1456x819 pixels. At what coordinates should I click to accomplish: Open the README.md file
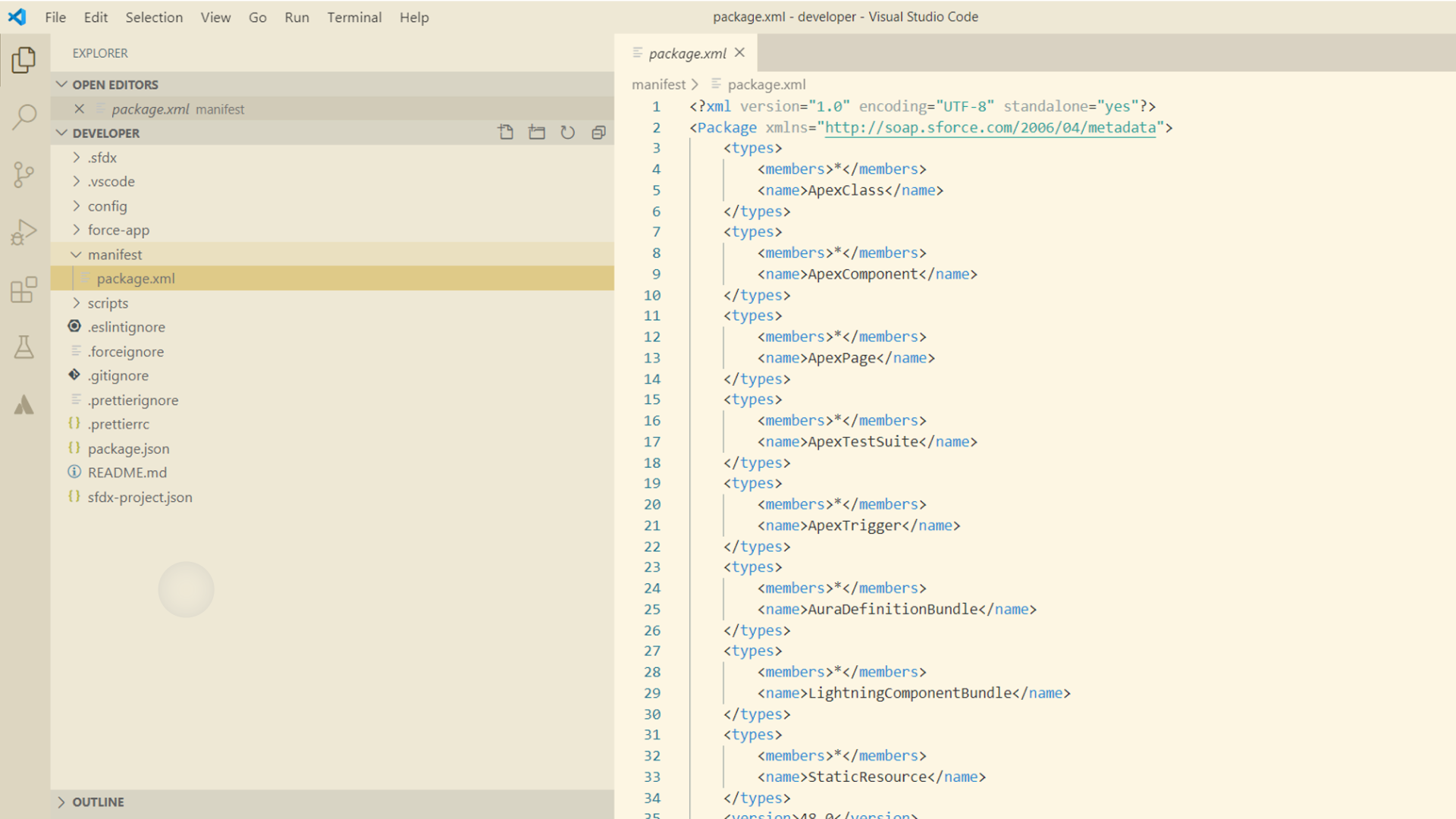[x=333, y=472]
